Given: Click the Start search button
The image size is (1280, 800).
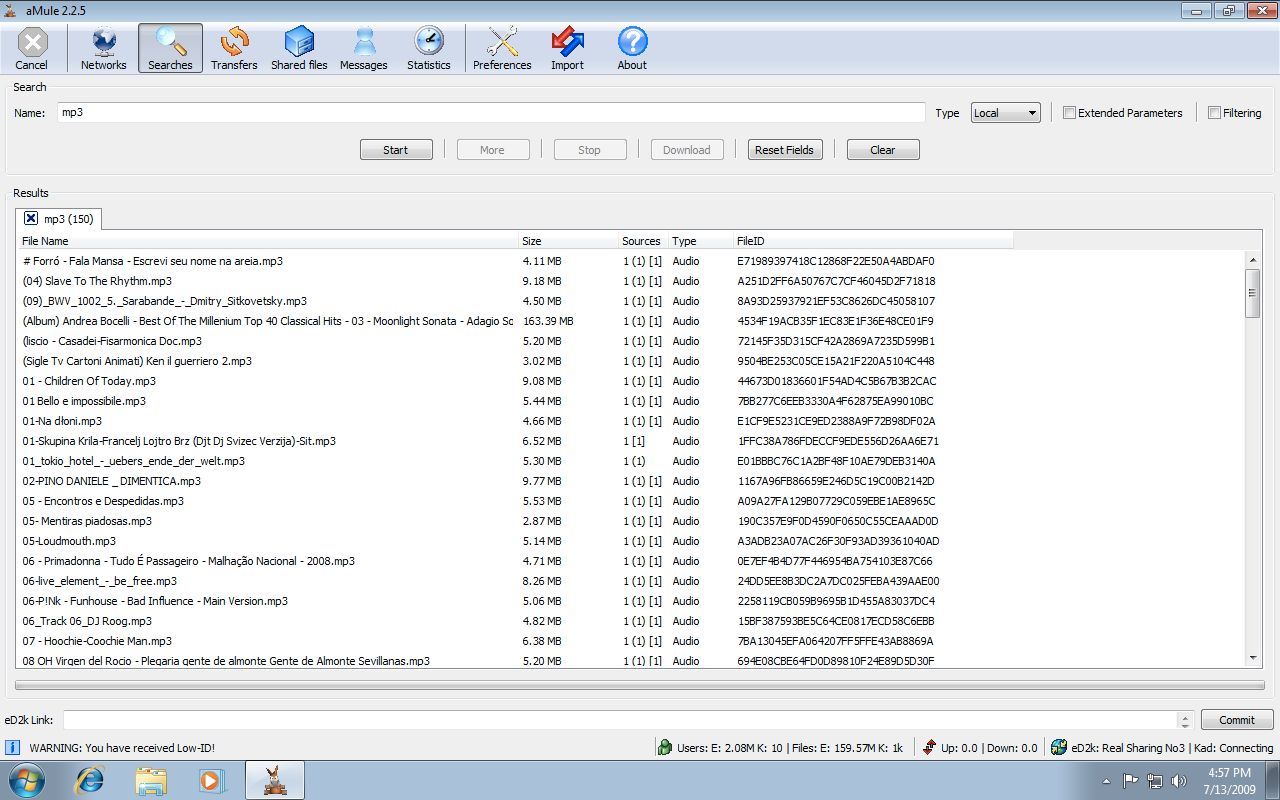Looking at the screenshot, I should pos(396,150).
